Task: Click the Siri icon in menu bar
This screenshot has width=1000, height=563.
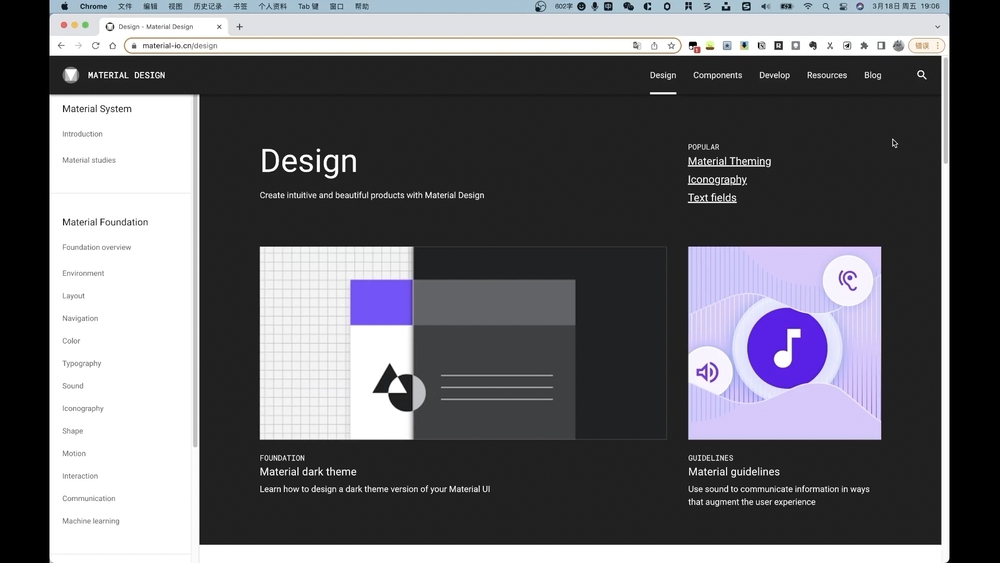Action: (x=860, y=6)
